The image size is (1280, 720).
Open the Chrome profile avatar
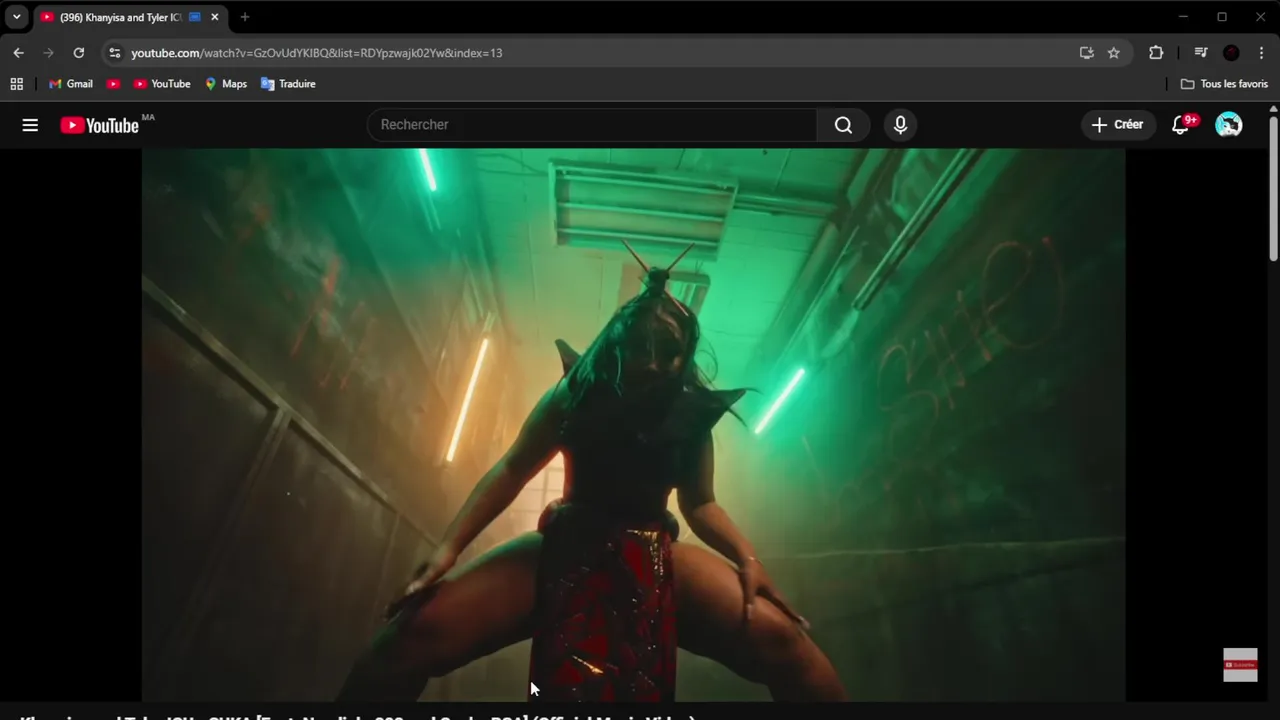pos(1231,53)
